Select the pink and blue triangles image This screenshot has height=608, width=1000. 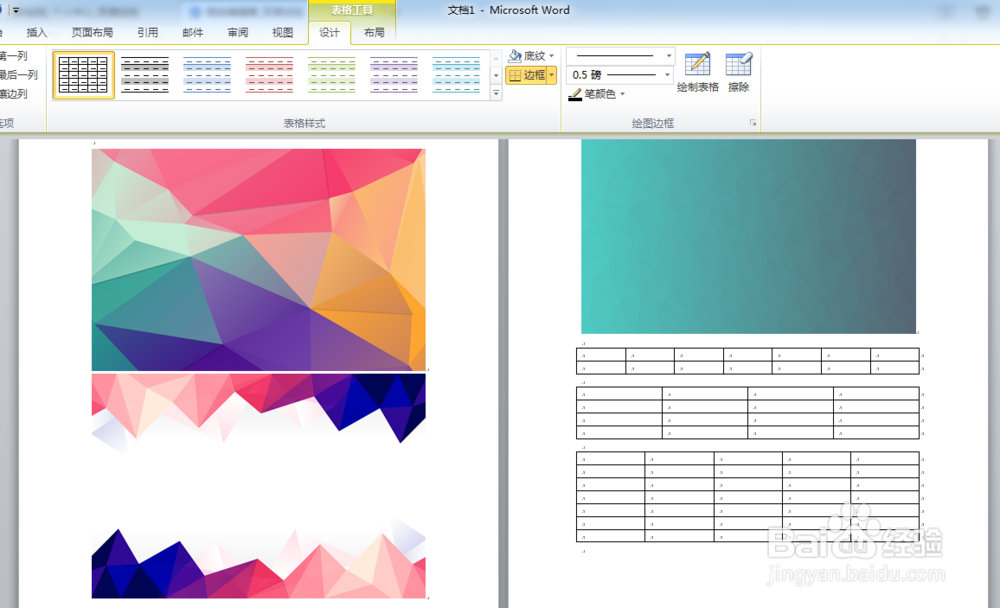[258, 486]
